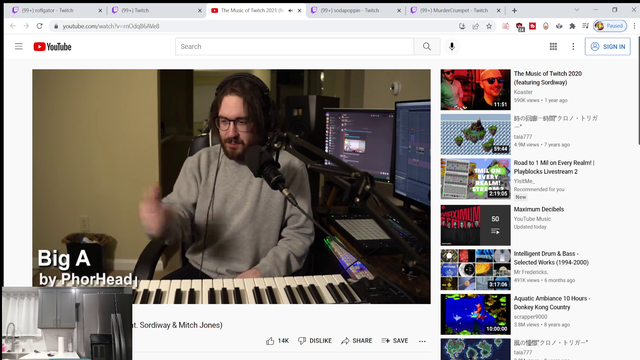640x360 pixels.
Task: Open the YouTube apps grid
Action: (x=553, y=47)
